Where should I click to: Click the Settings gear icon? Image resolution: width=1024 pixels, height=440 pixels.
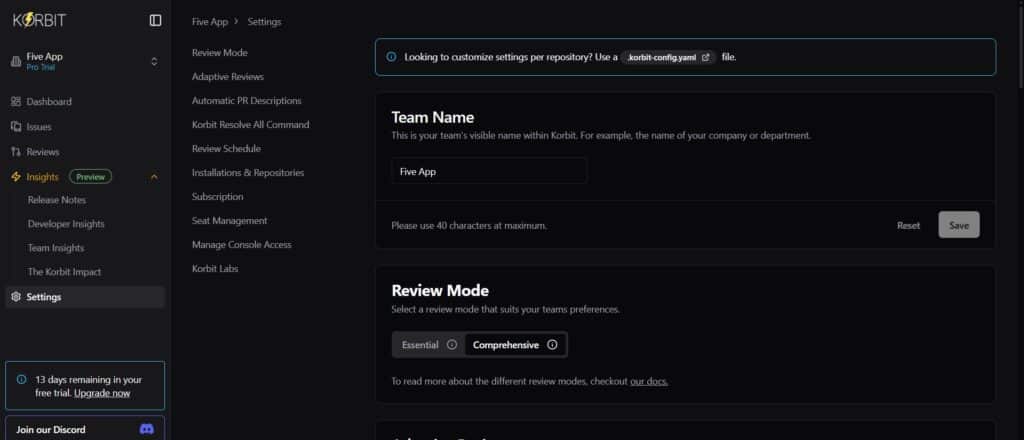tap(16, 297)
